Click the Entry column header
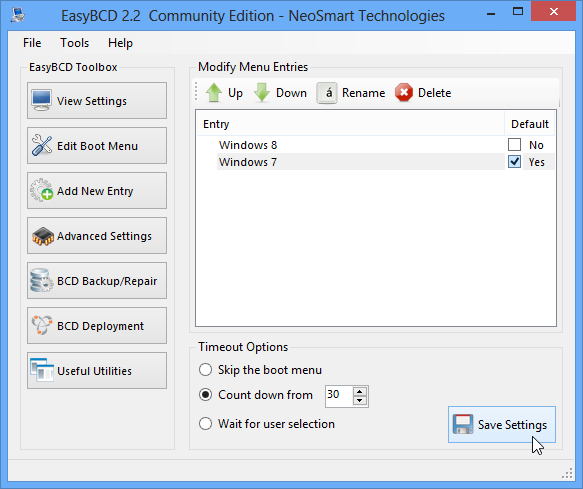The image size is (583, 489). click(350, 124)
